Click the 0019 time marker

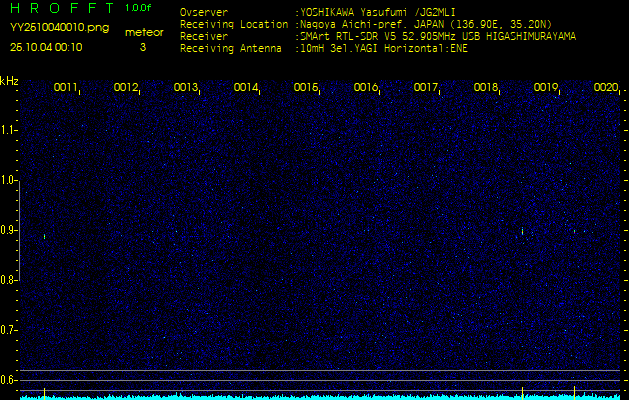coord(546,88)
